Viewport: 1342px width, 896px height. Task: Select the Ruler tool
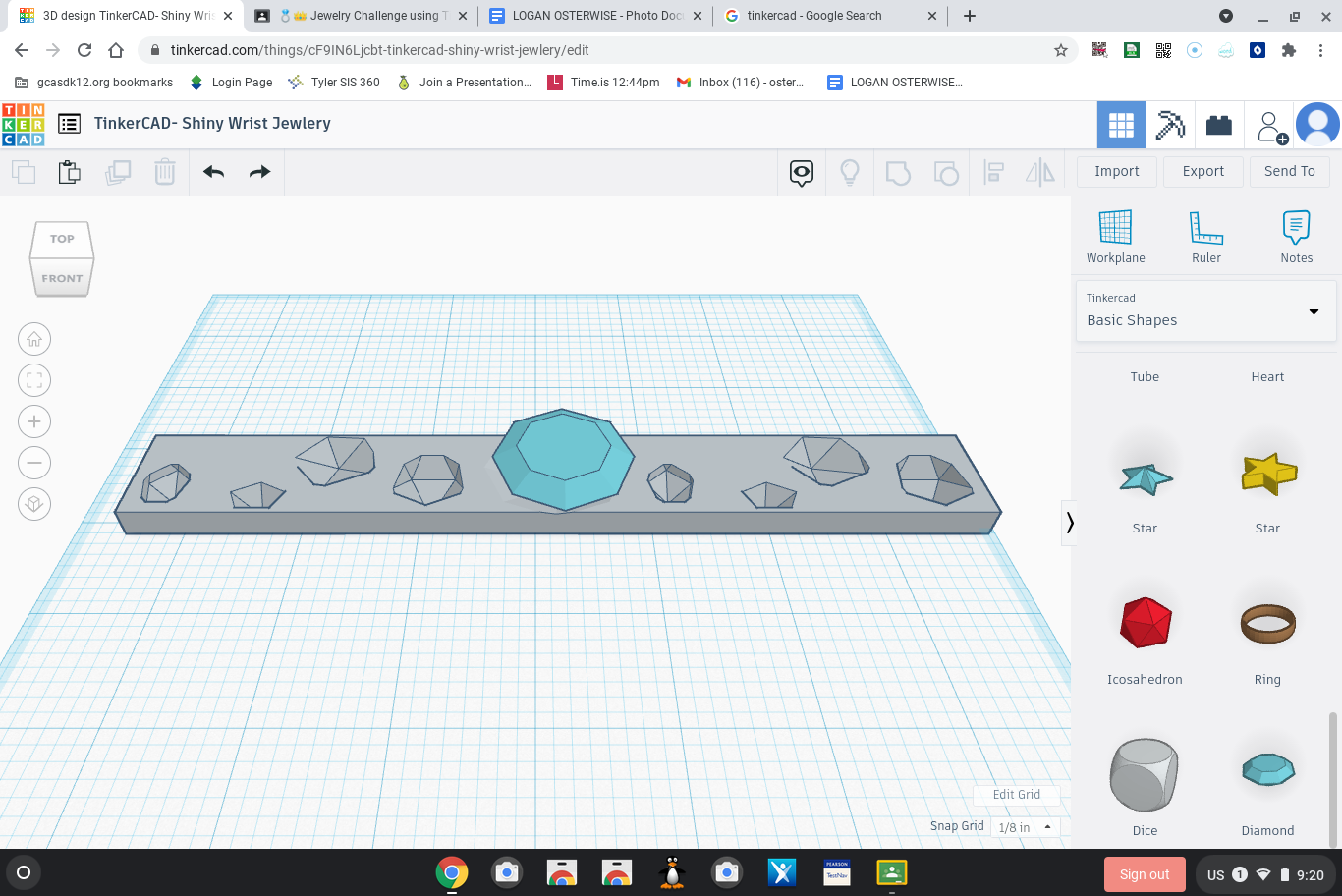tap(1206, 237)
